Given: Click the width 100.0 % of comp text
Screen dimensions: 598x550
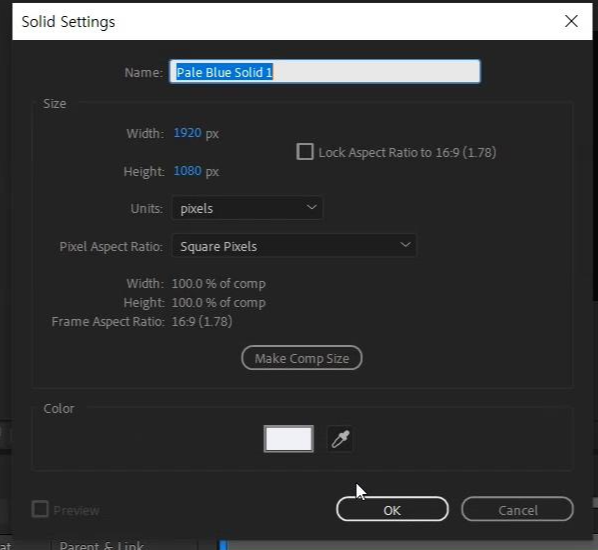Looking at the screenshot, I should pyautogui.click(x=219, y=283).
